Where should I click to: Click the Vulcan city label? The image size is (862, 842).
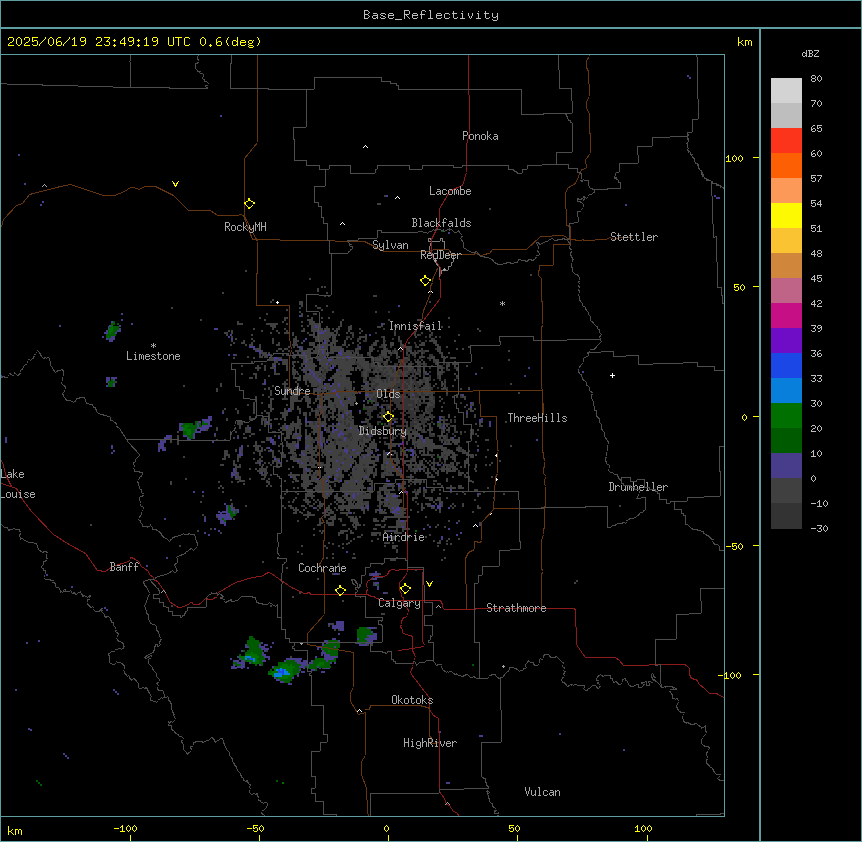(543, 792)
